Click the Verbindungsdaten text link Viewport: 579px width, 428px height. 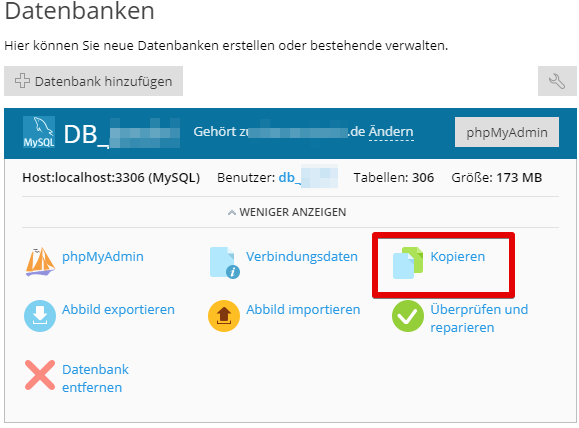(302, 256)
